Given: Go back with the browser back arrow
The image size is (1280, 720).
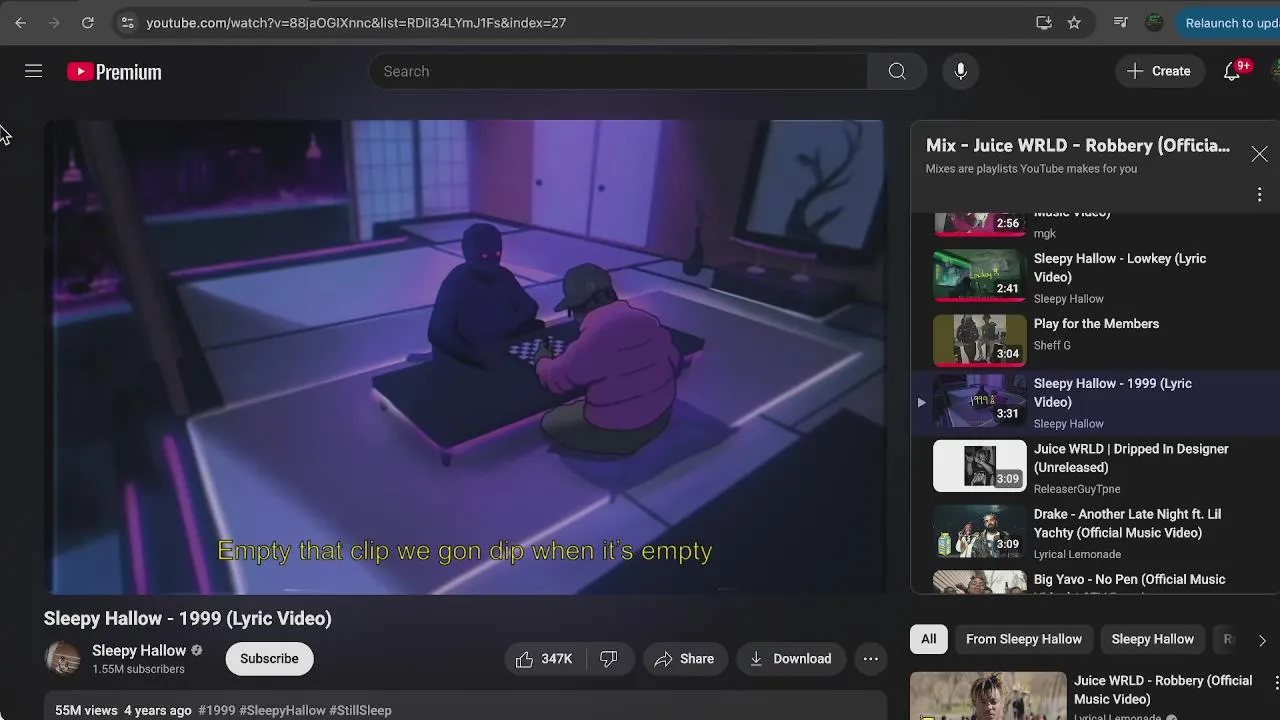Looking at the screenshot, I should [x=20, y=22].
